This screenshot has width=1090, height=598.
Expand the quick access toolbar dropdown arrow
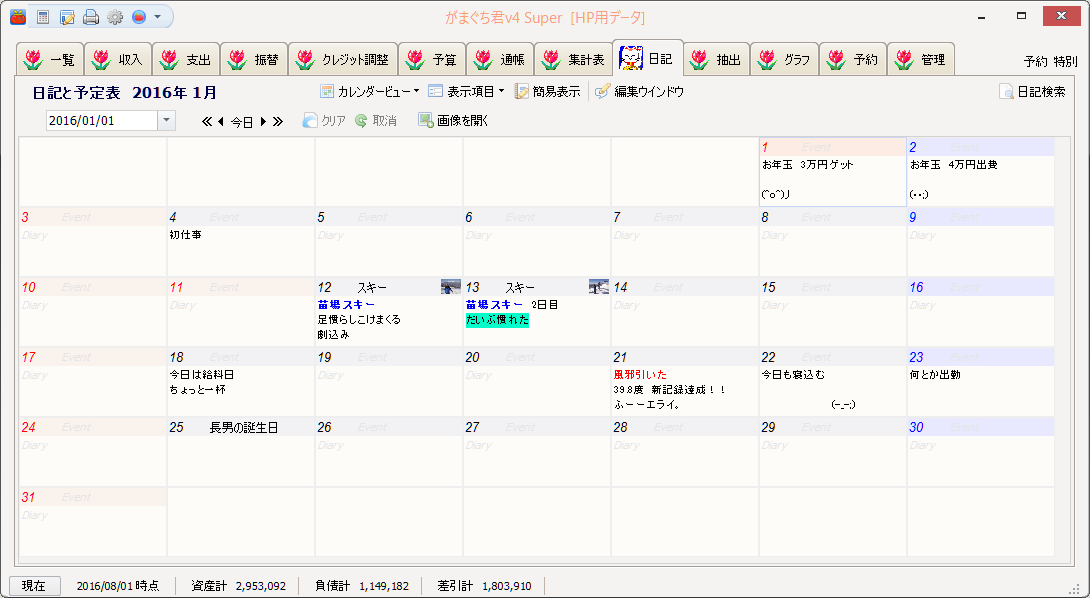pos(157,17)
